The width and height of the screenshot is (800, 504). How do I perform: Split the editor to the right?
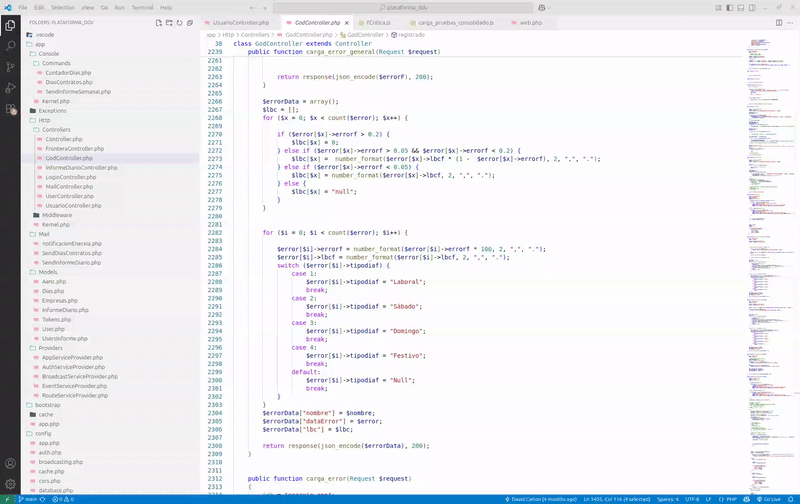(777, 21)
